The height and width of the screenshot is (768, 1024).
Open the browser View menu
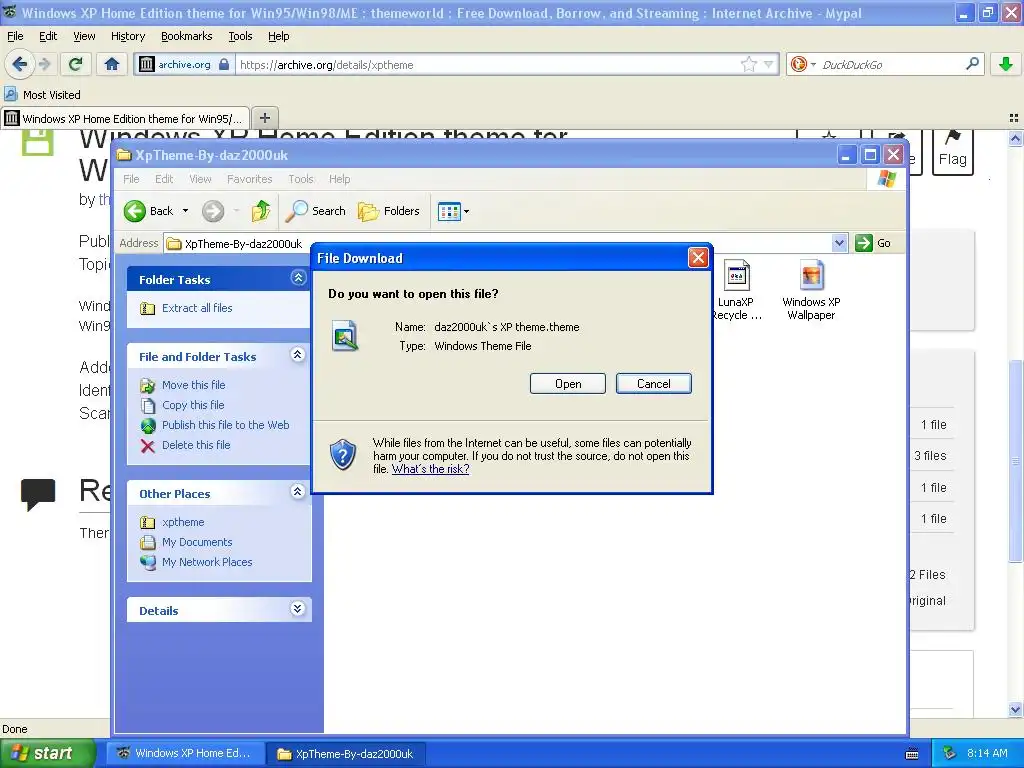84,36
